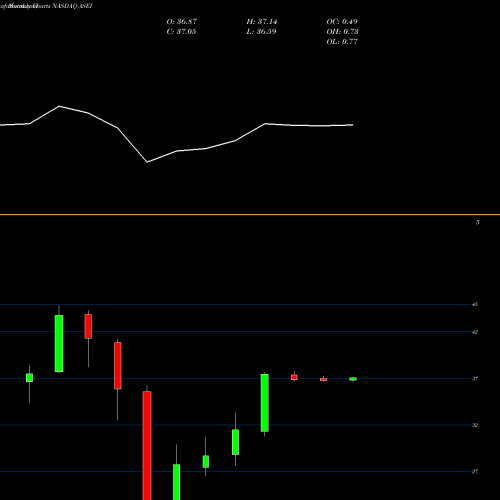
Task: Click the tall red candle cut off at chart bottom
Action: 147,445
